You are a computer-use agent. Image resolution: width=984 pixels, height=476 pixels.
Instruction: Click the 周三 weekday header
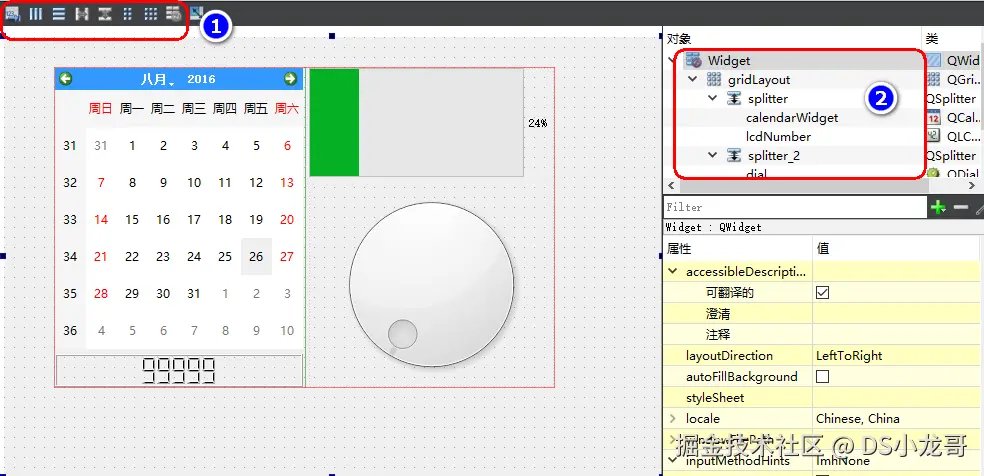tap(194, 109)
